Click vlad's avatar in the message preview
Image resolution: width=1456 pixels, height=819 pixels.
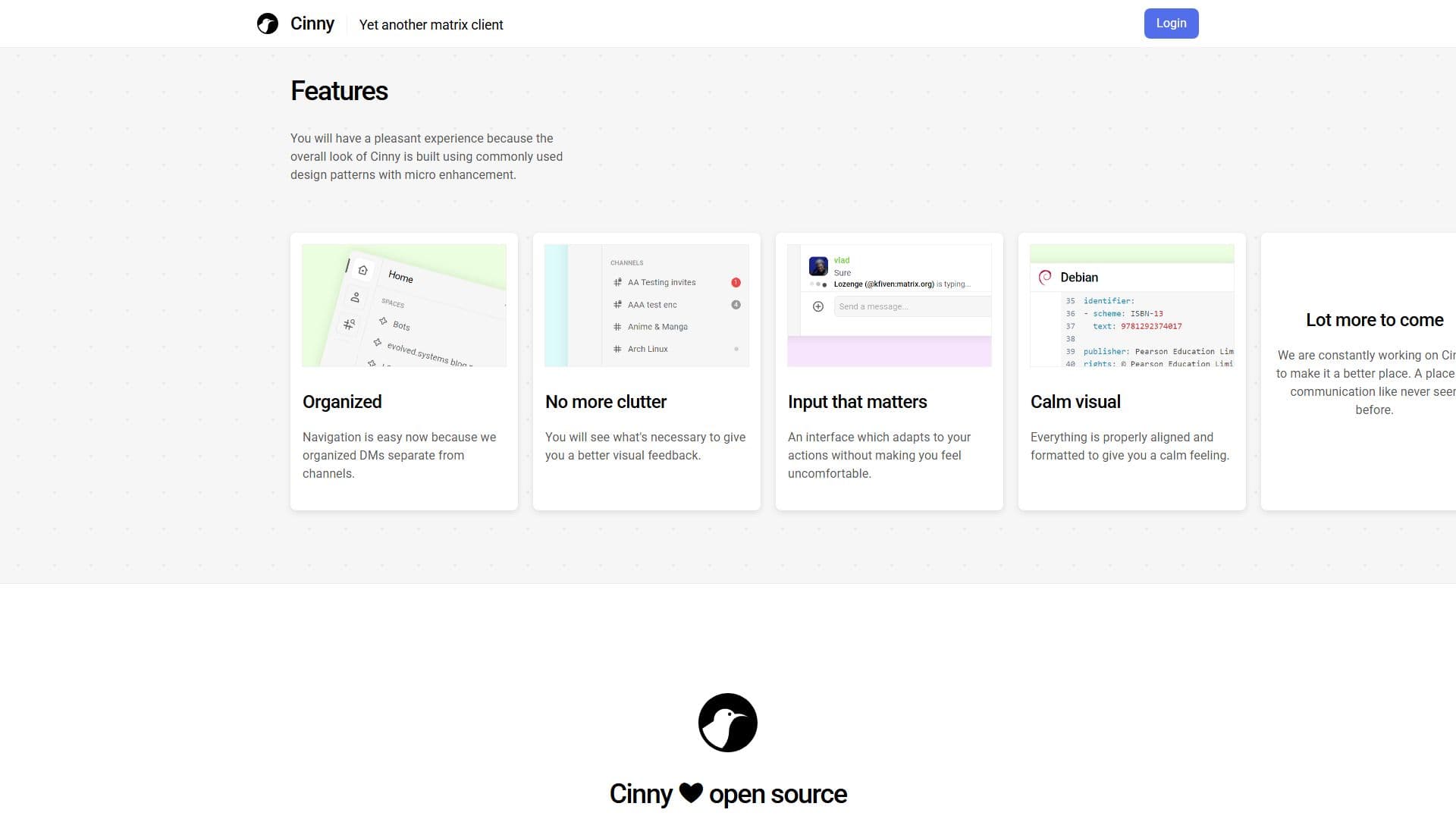[x=818, y=266]
